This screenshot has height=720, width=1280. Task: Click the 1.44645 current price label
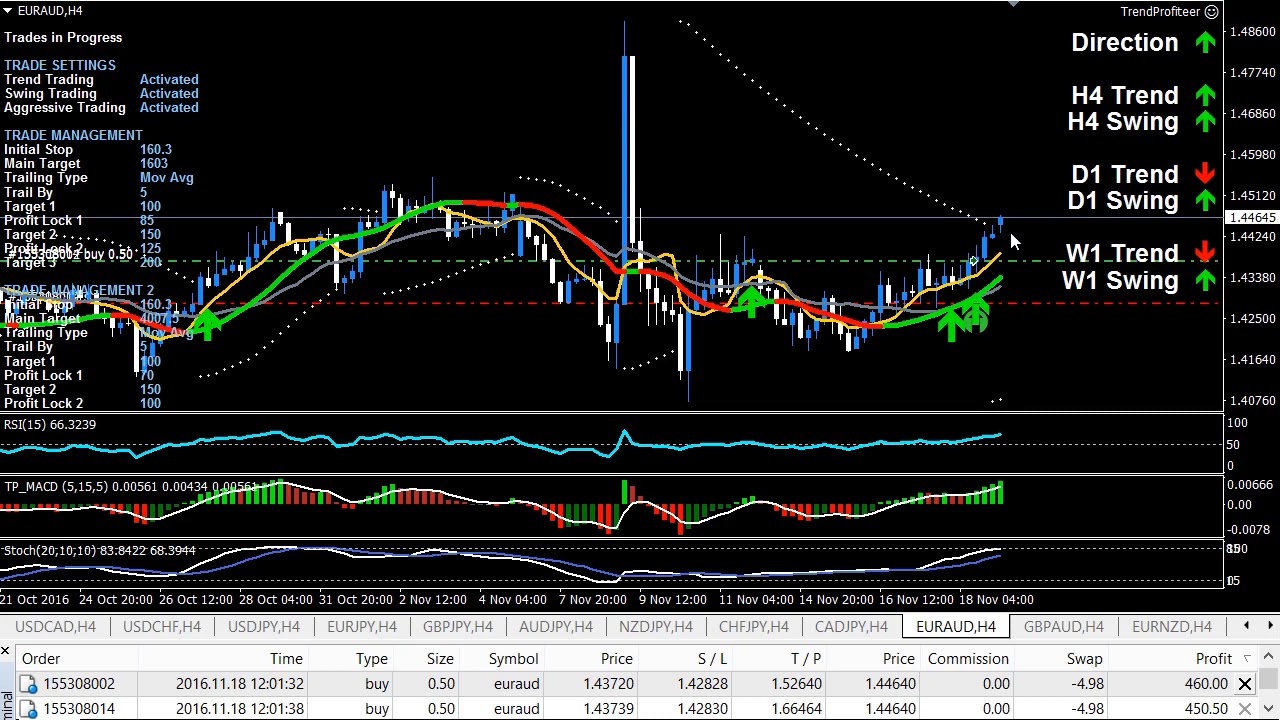coord(1251,218)
